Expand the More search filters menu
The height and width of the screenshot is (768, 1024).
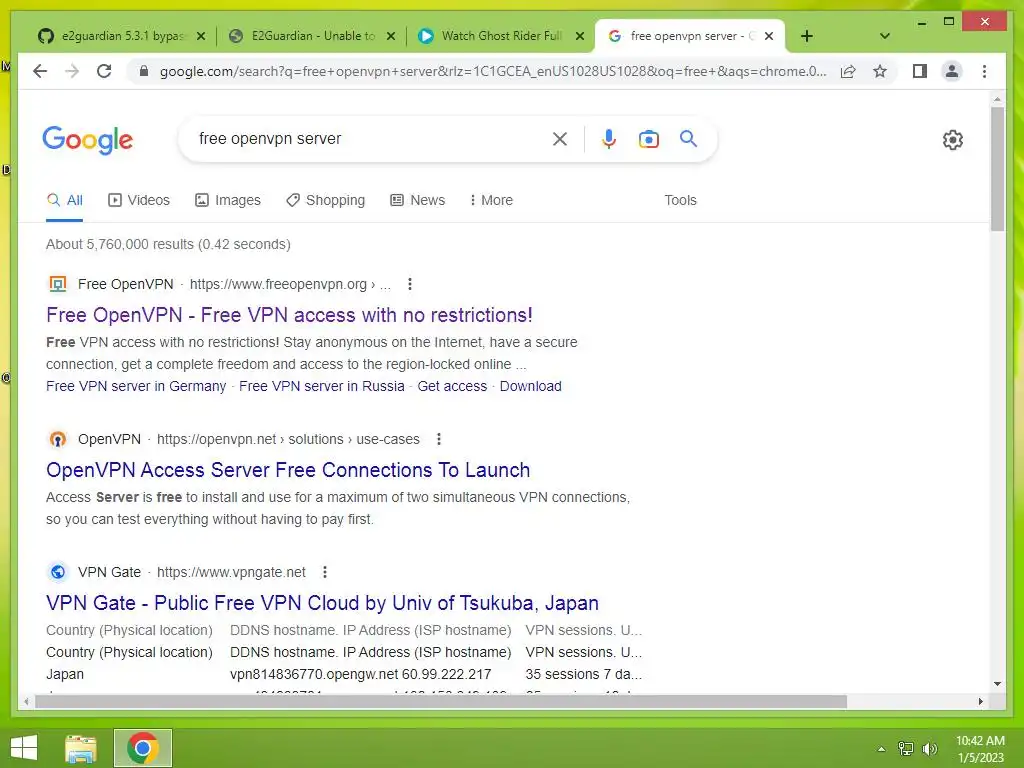[491, 200]
